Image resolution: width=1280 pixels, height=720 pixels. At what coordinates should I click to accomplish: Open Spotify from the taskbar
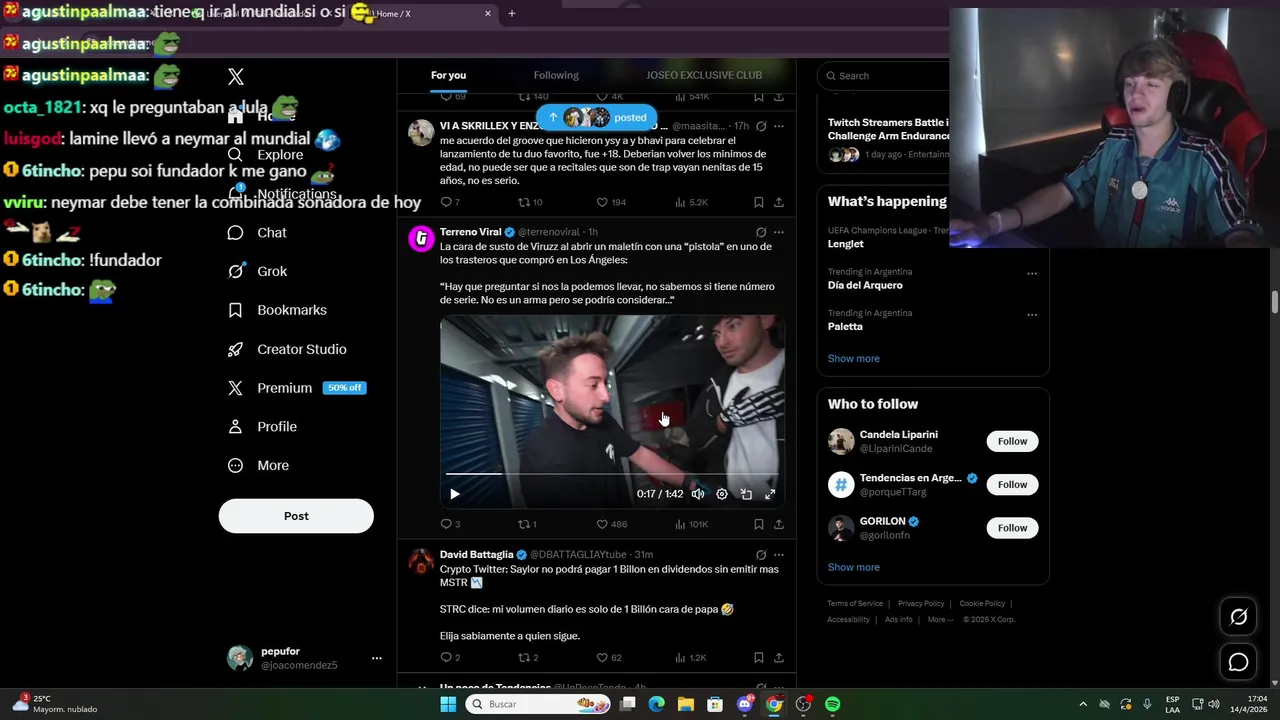tap(832, 704)
